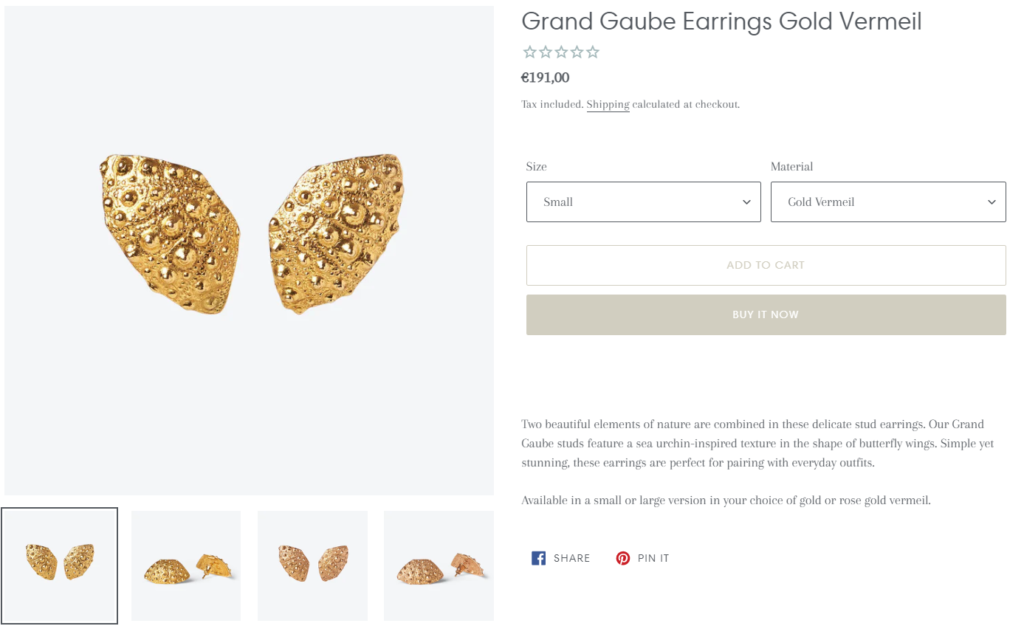The height and width of the screenshot is (626, 1024).
Task: Open the Size dropdown showing Small
Action: [x=643, y=202]
